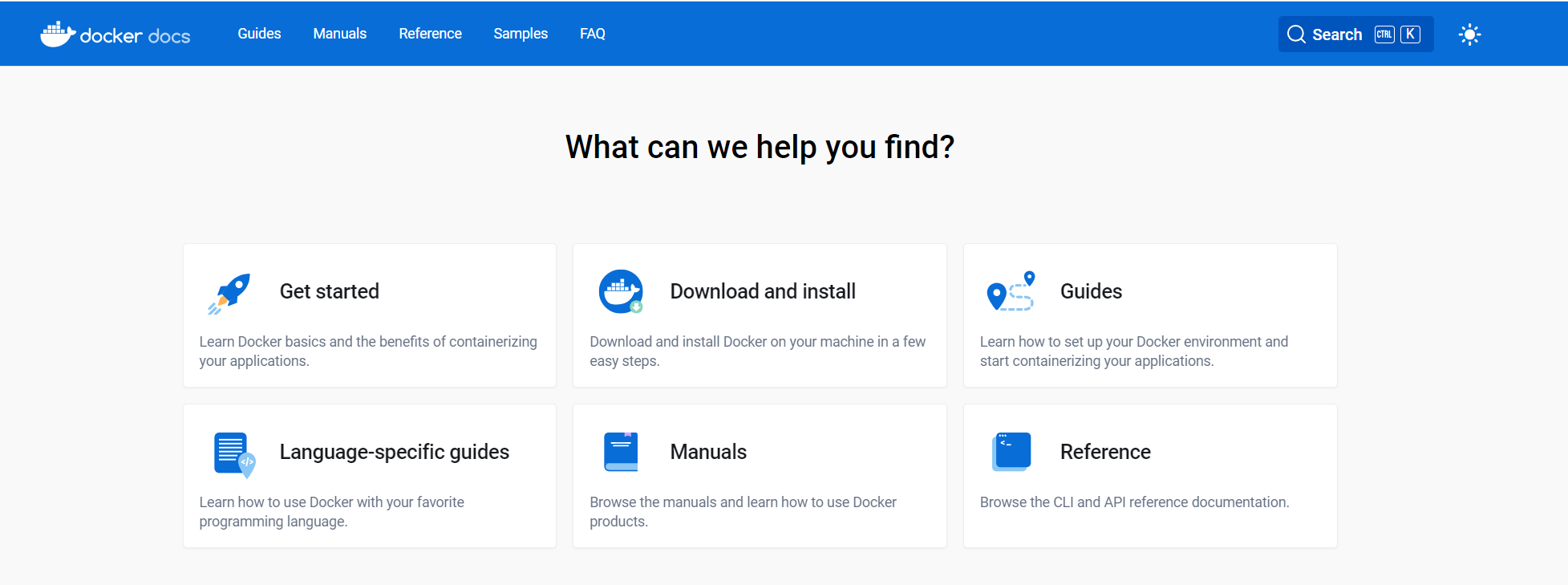
Task: Open the FAQ navigation menu item
Action: click(593, 34)
